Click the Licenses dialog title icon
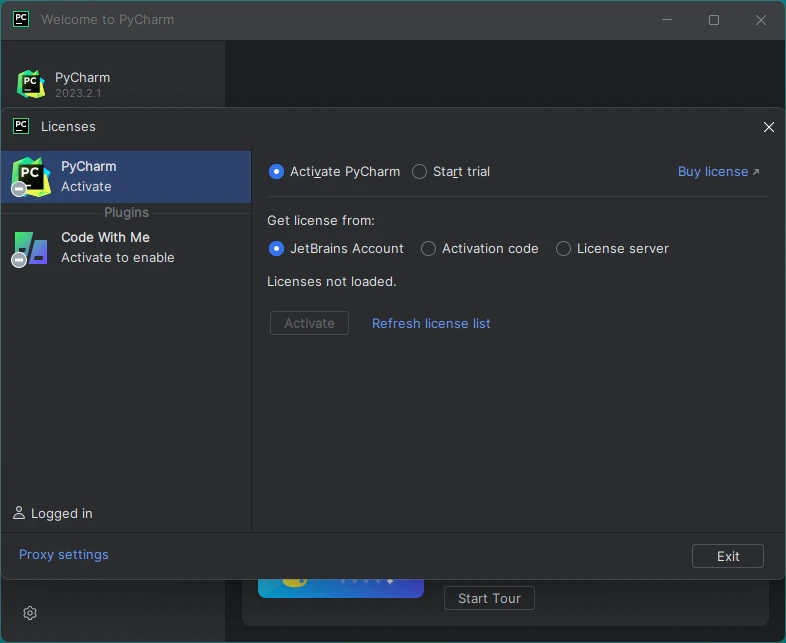This screenshot has width=786, height=643. [21, 126]
